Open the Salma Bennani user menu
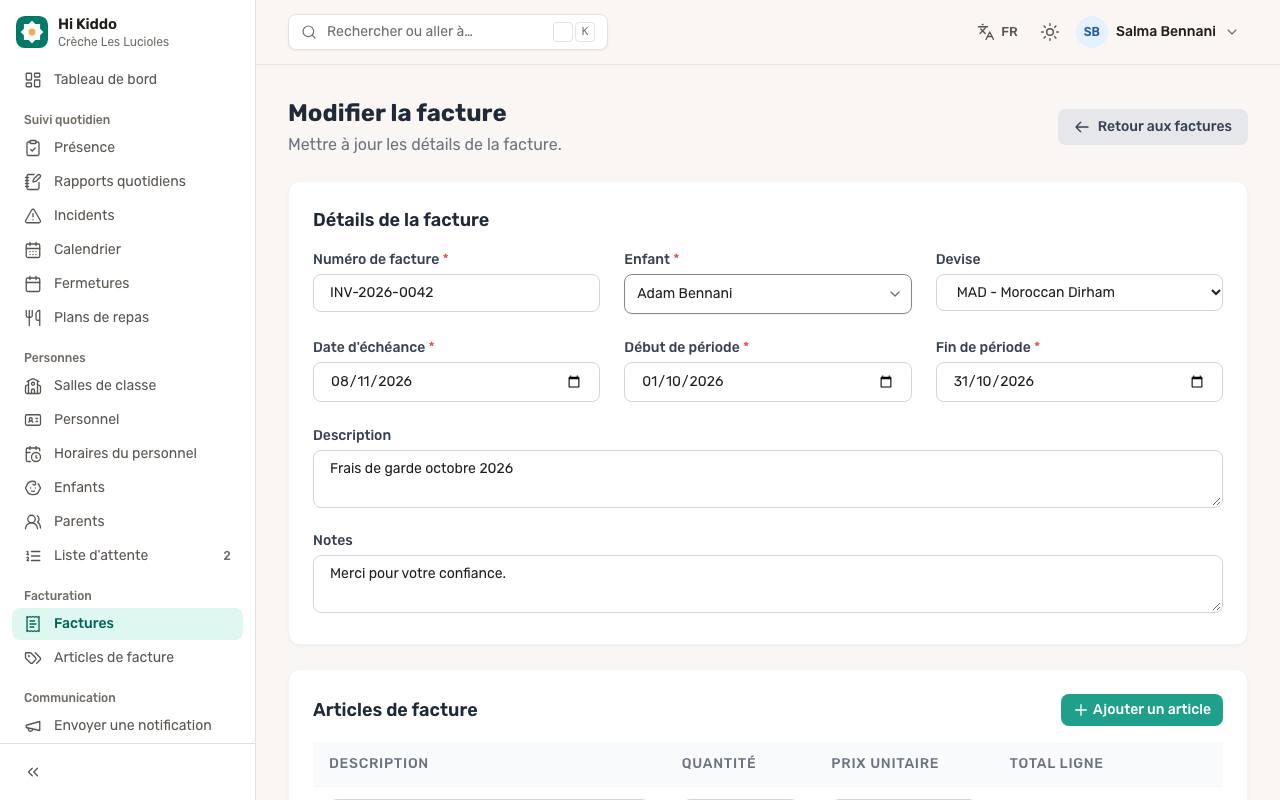This screenshot has width=1280, height=800. [1158, 32]
